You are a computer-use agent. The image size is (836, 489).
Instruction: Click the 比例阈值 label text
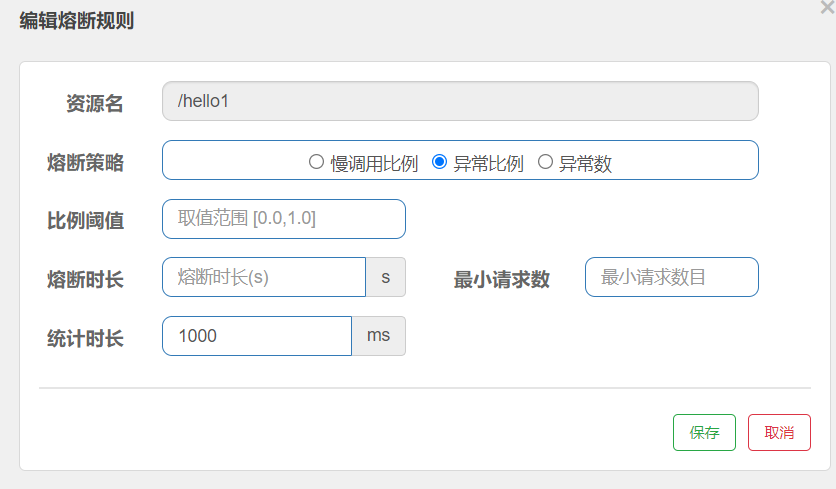click(85, 221)
